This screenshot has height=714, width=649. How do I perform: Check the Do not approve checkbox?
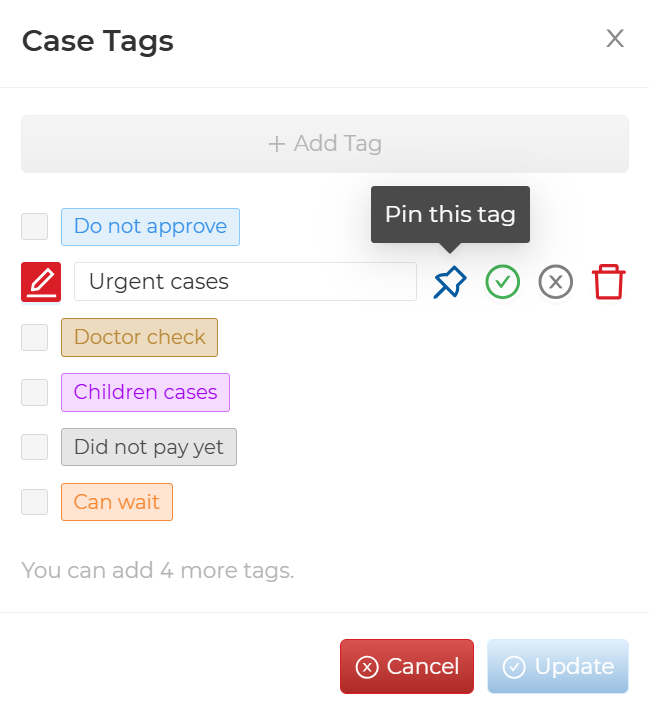[x=35, y=226]
